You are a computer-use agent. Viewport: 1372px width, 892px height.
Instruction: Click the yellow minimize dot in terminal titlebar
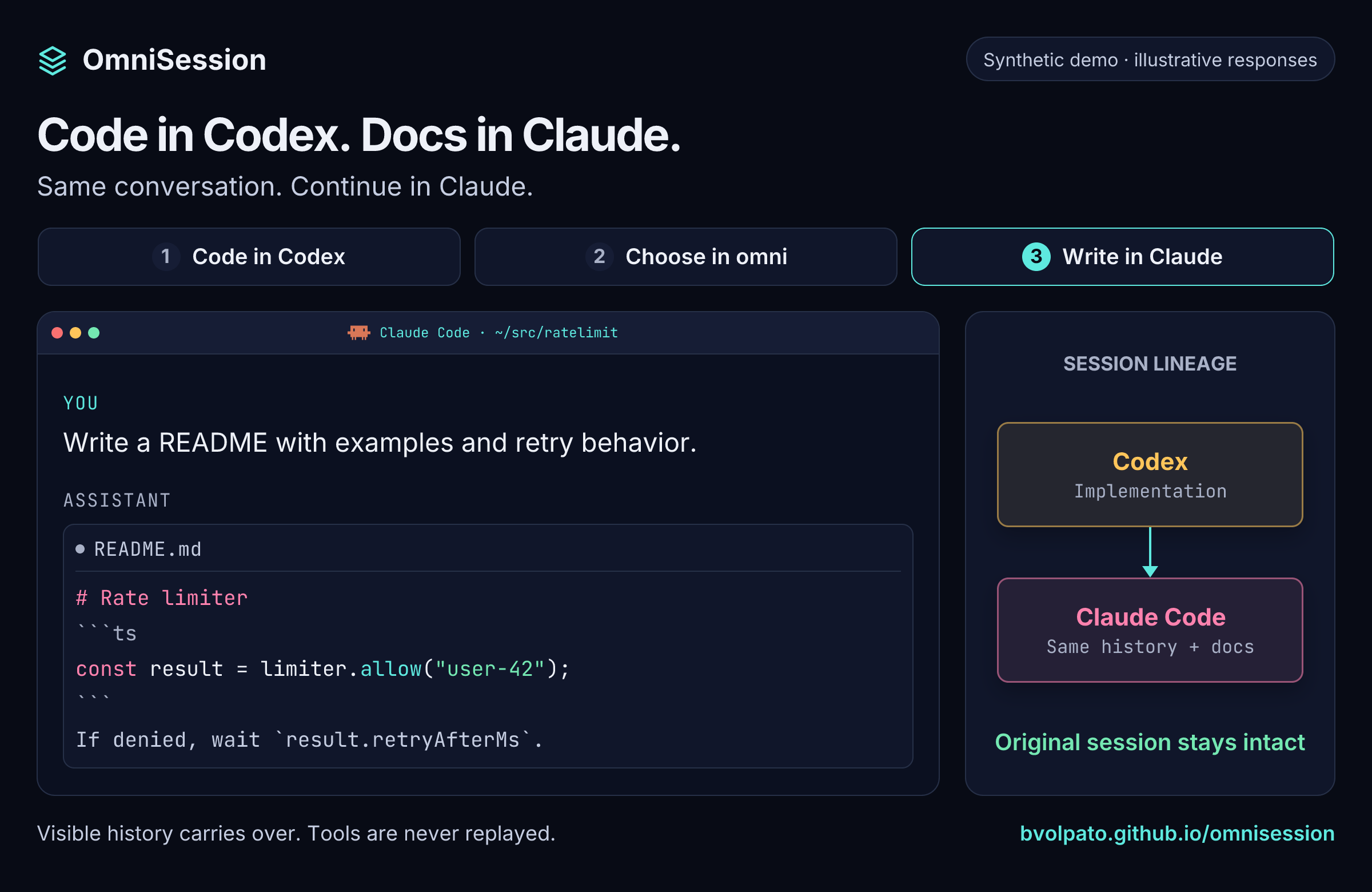(75, 333)
